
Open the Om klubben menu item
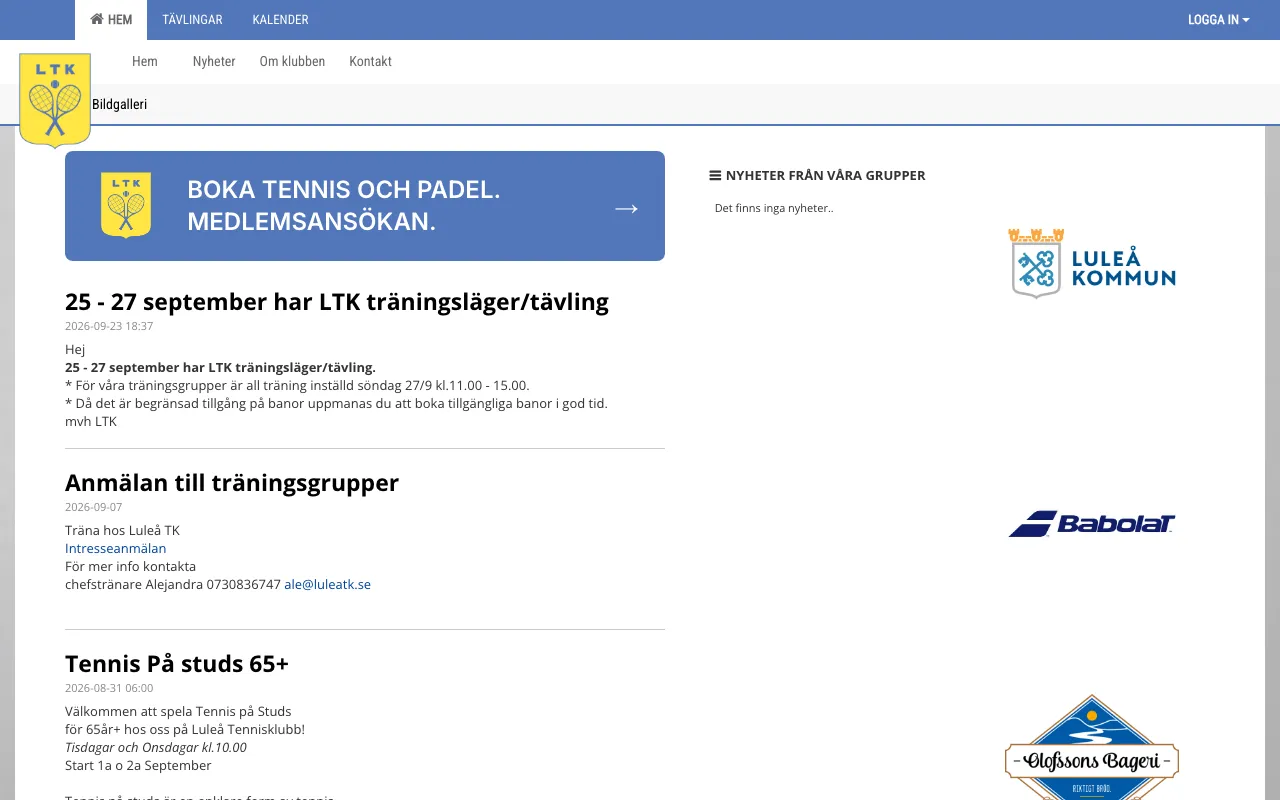292,61
